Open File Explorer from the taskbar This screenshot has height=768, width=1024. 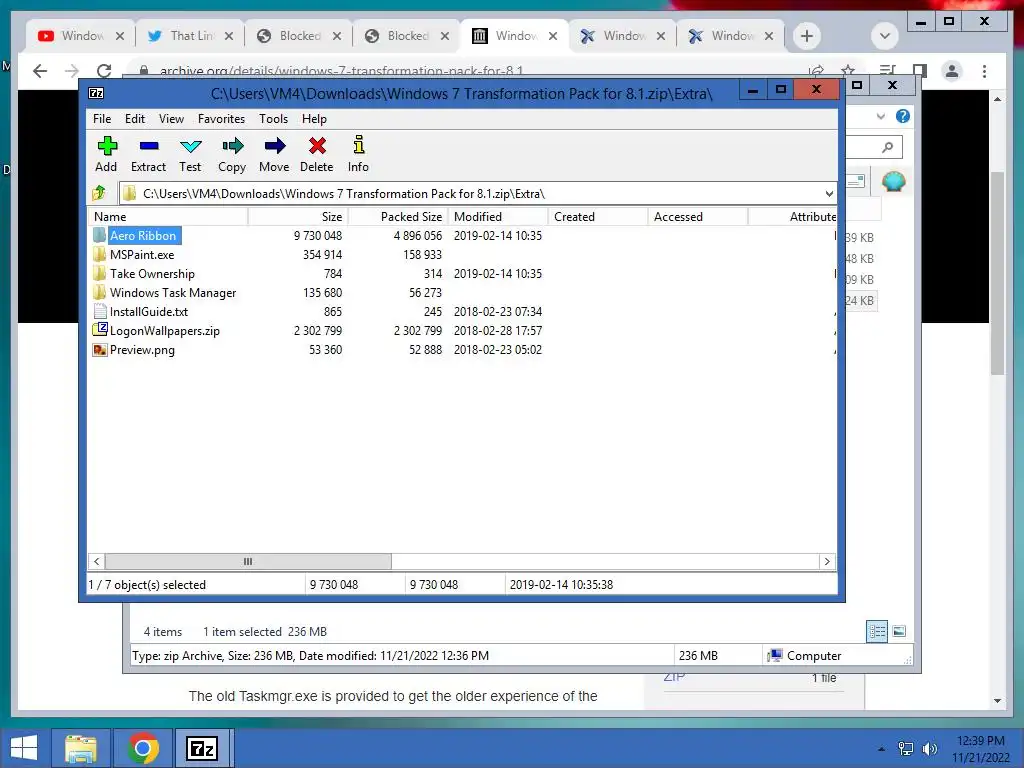(81, 748)
